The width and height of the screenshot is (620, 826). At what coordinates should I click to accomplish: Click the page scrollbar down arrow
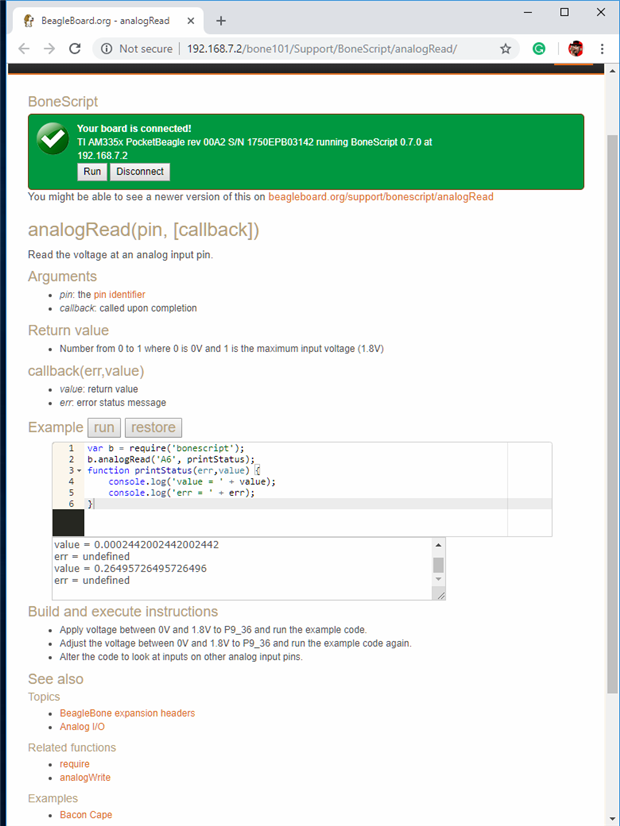612,819
